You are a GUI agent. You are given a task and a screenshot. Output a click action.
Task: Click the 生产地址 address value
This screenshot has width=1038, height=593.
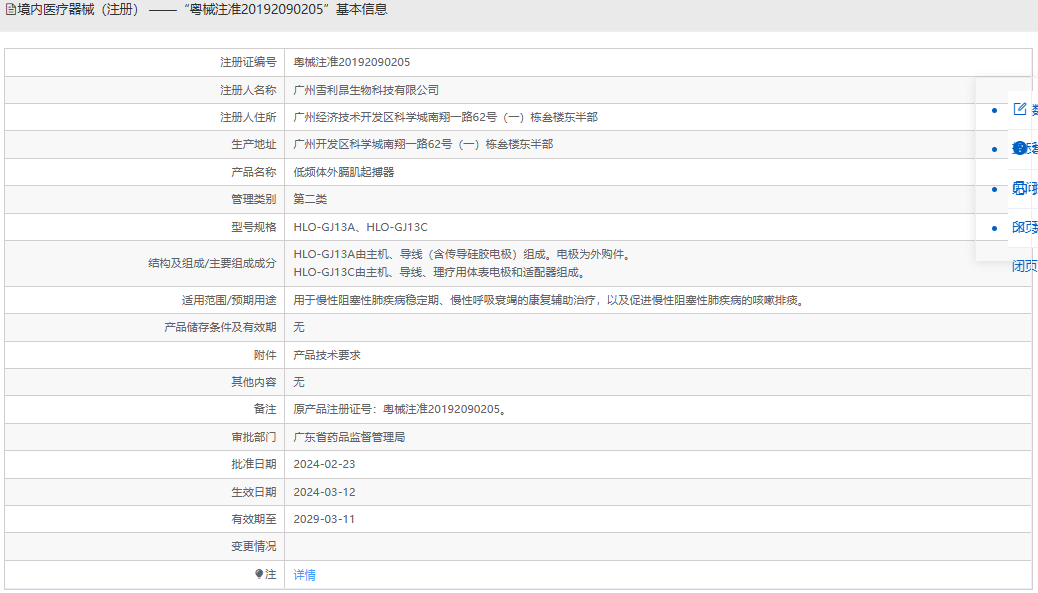423,144
